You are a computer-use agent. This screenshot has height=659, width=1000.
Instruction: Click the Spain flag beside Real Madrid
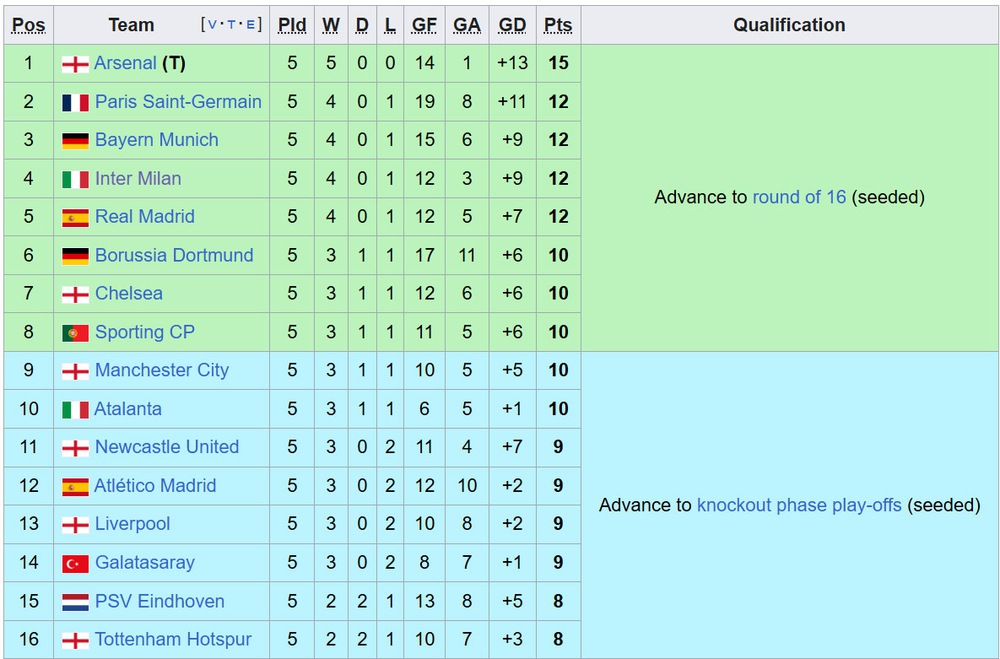click(75, 217)
